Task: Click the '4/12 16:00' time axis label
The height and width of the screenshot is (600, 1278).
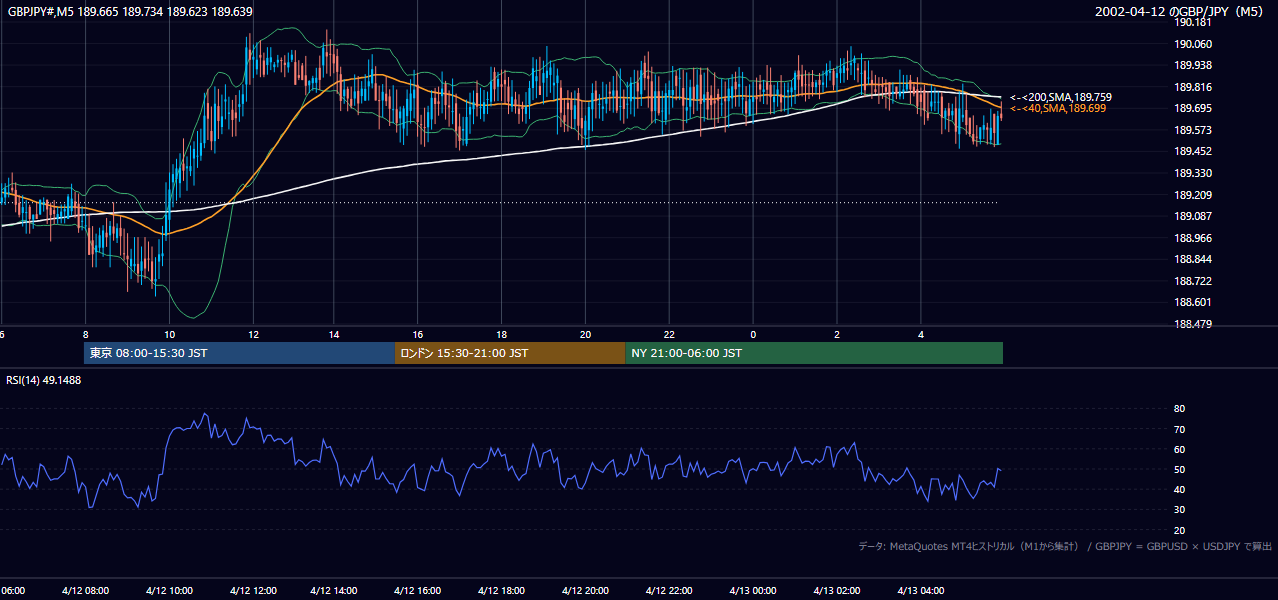Action: (417, 591)
